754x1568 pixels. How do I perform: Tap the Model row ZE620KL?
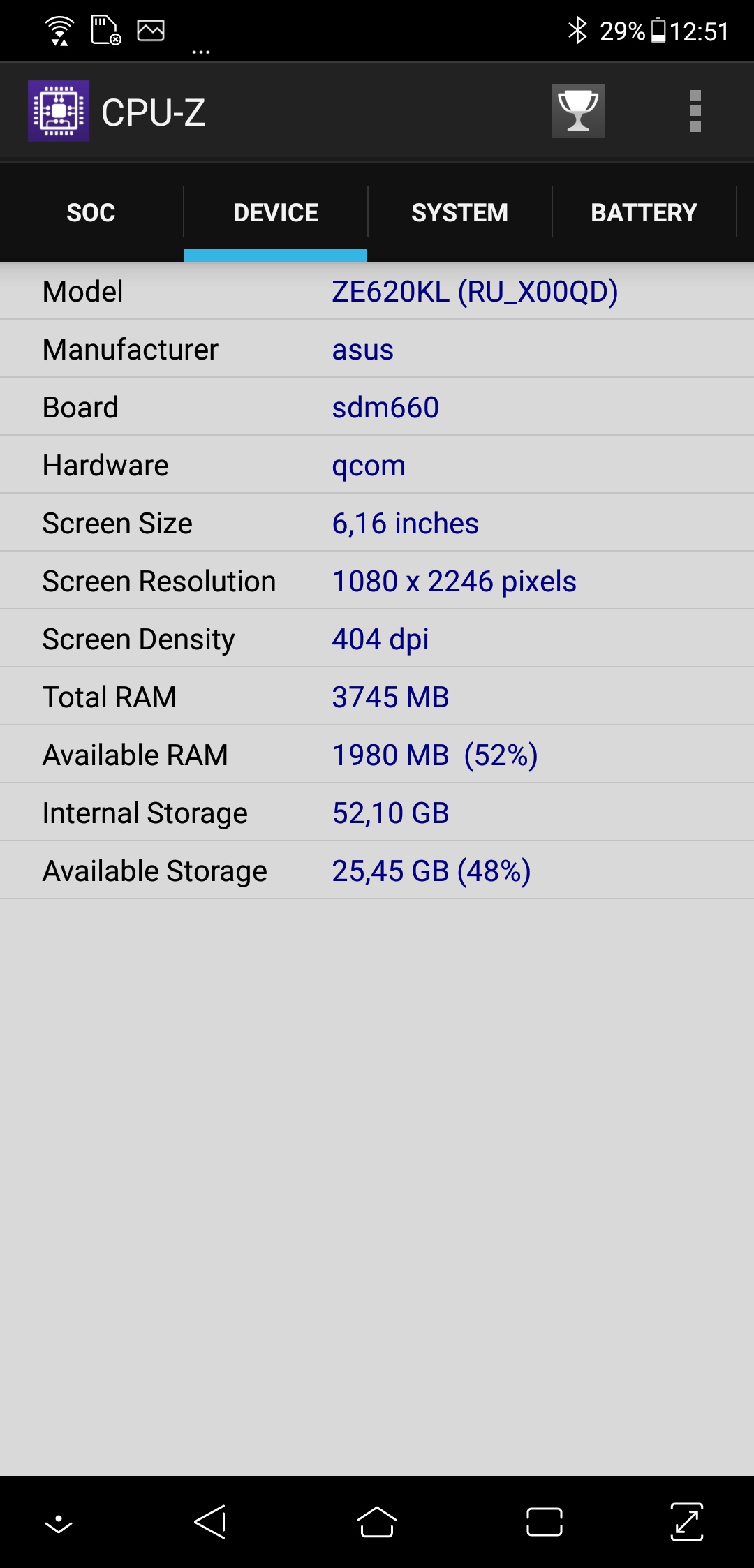click(x=377, y=291)
